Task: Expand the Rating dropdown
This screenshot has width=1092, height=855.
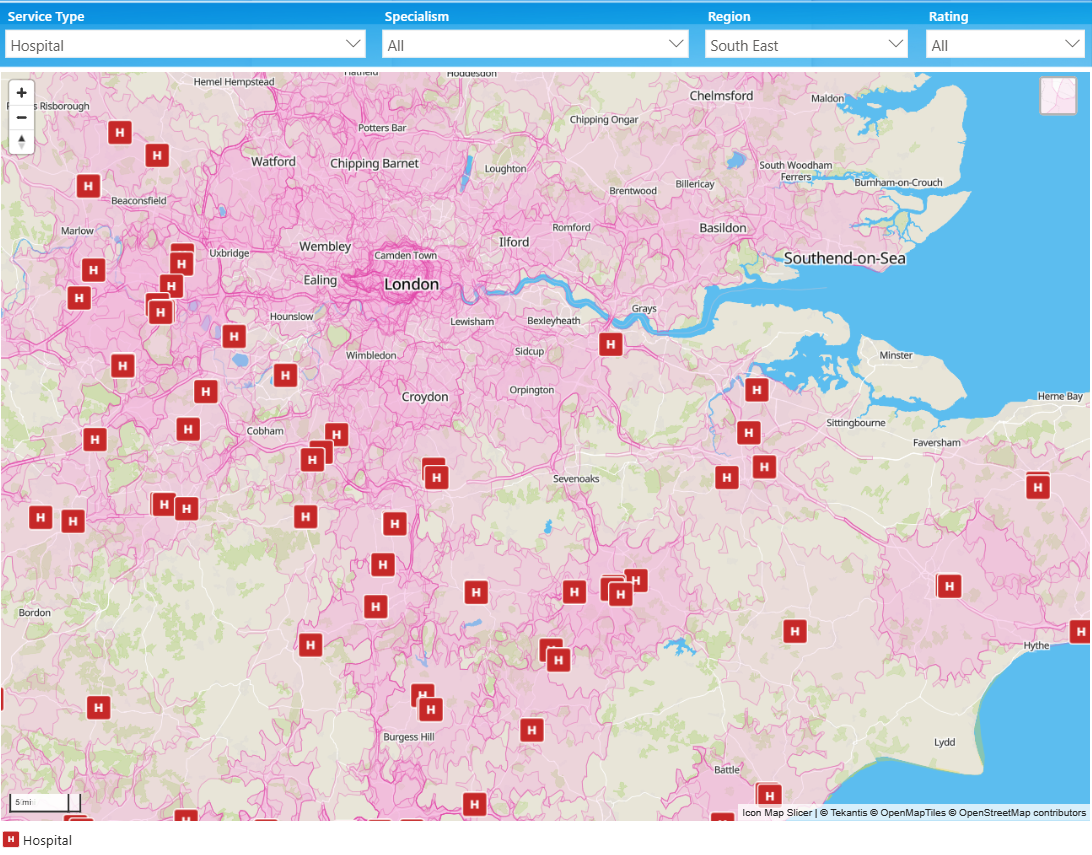Action: click(1005, 43)
